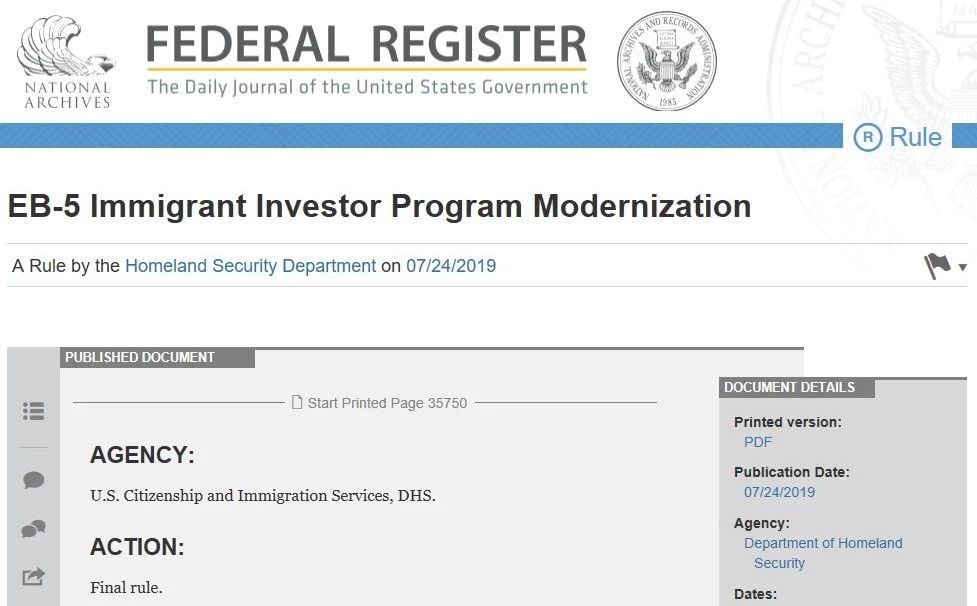977x606 pixels.
Task: Expand the dropdown arrow next to the flag
Action: tap(963, 267)
